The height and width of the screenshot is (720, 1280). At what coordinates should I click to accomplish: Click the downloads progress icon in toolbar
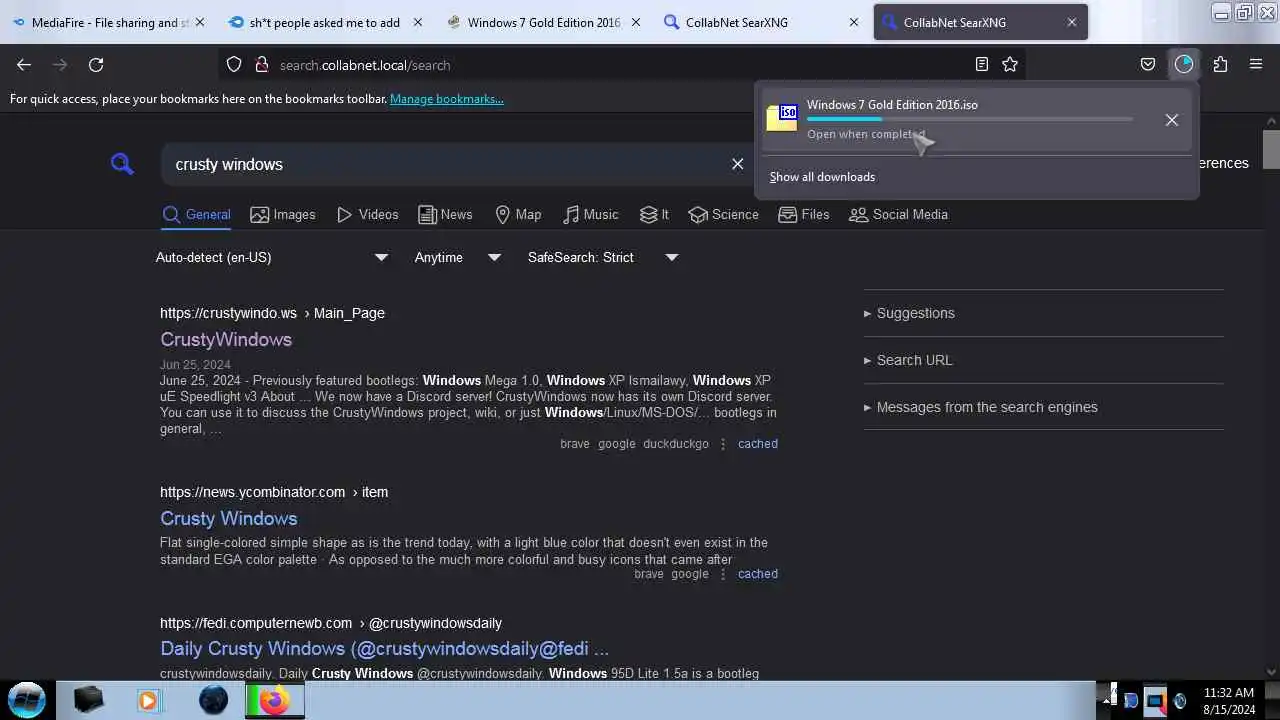coord(1184,65)
